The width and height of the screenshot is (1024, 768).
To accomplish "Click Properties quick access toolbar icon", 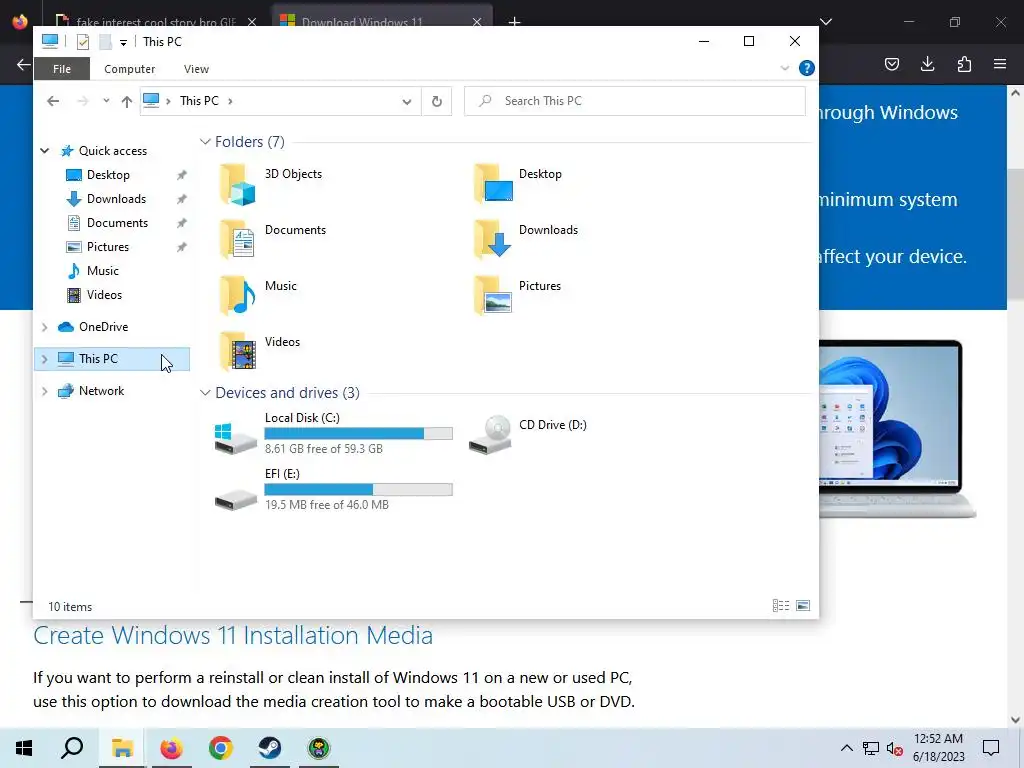I will [x=83, y=42].
